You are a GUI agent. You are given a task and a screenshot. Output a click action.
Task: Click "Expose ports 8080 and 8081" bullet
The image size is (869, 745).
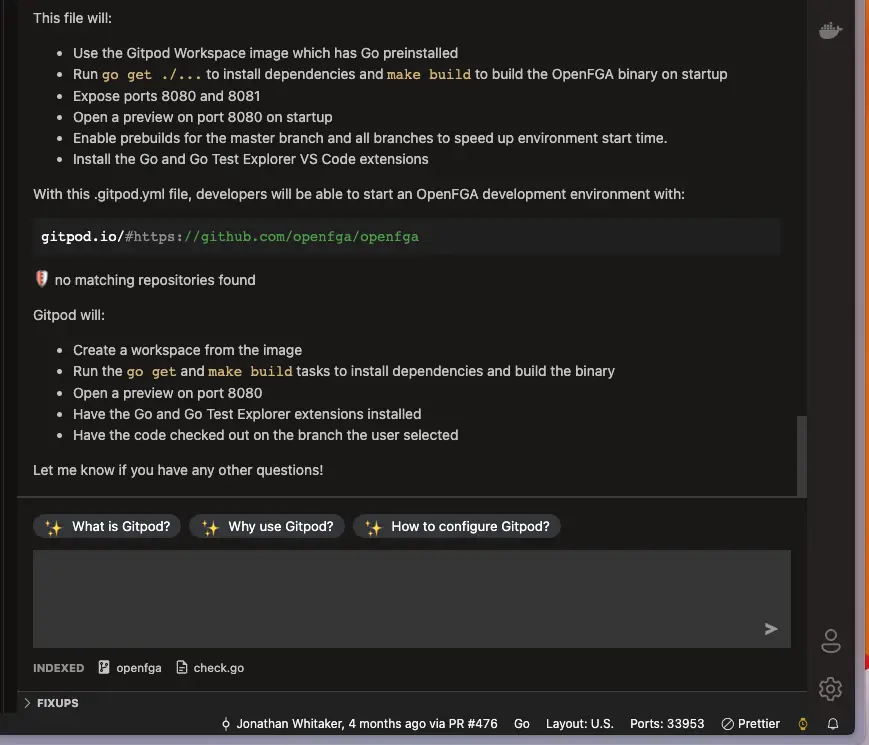[x=167, y=96]
